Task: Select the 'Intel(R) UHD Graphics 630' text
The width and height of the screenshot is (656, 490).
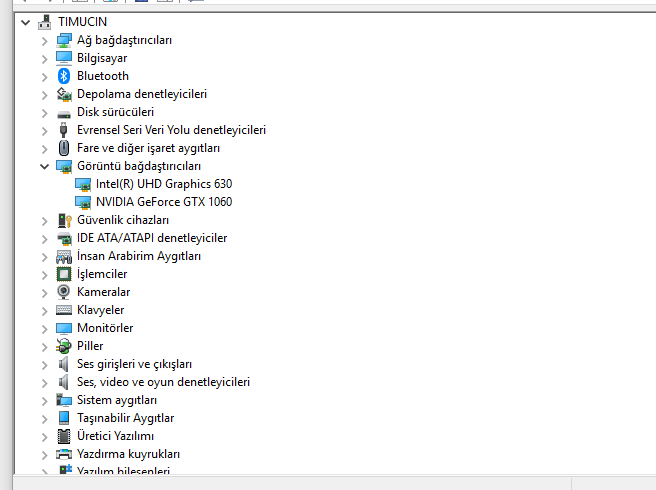Action: (164, 184)
